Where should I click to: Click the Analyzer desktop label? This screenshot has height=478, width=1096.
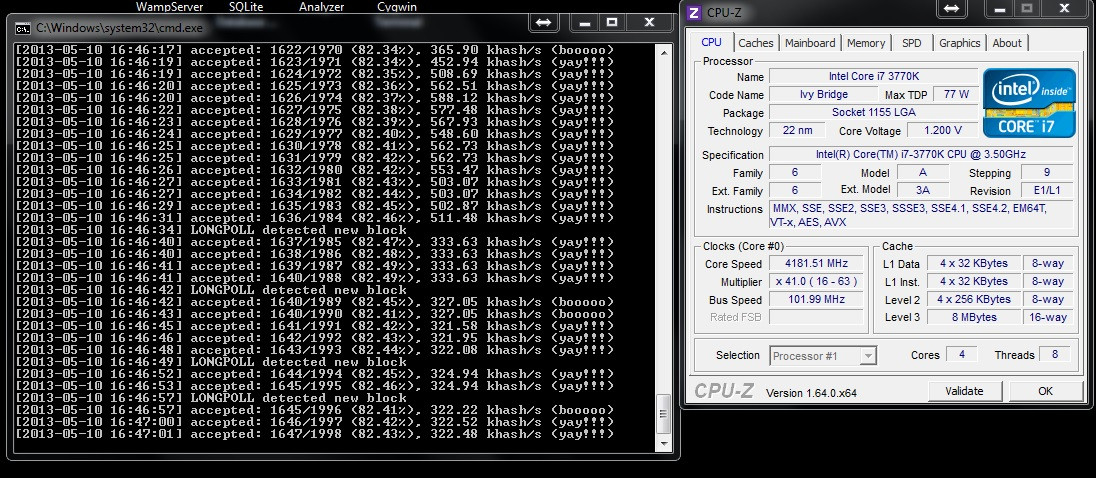(322, 6)
